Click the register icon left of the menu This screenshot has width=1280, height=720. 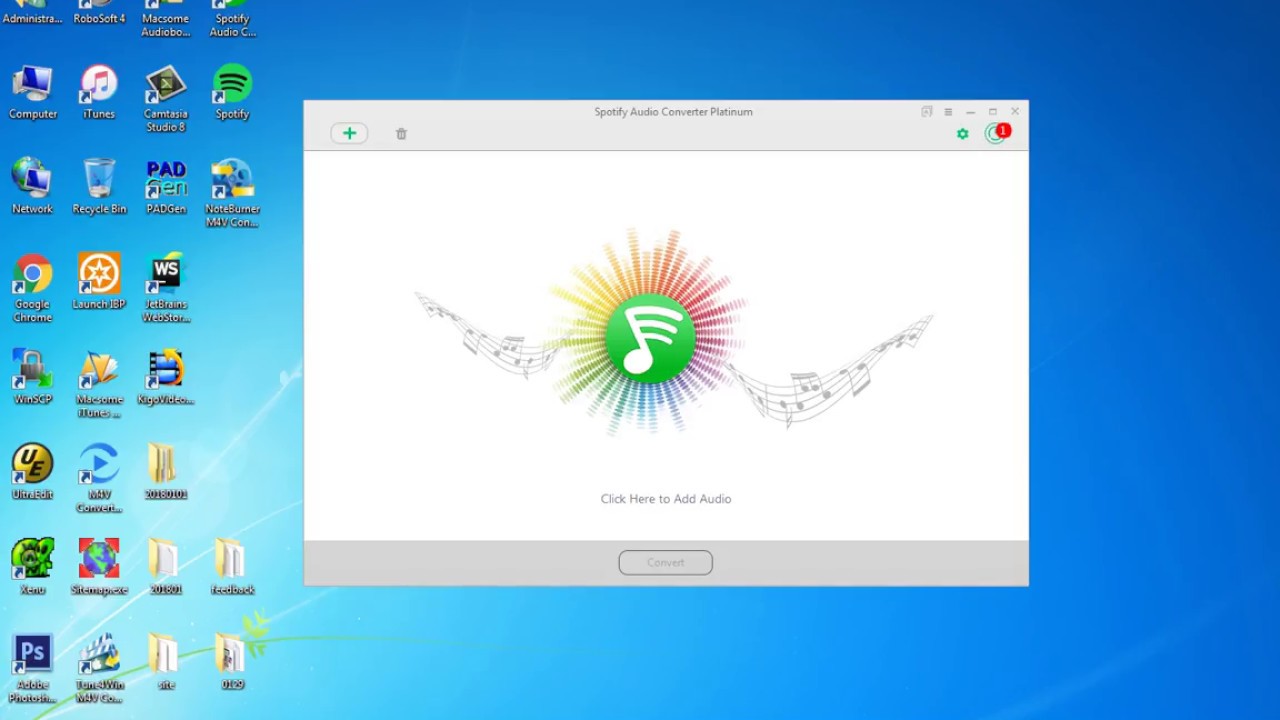pyautogui.click(x=927, y=112)
